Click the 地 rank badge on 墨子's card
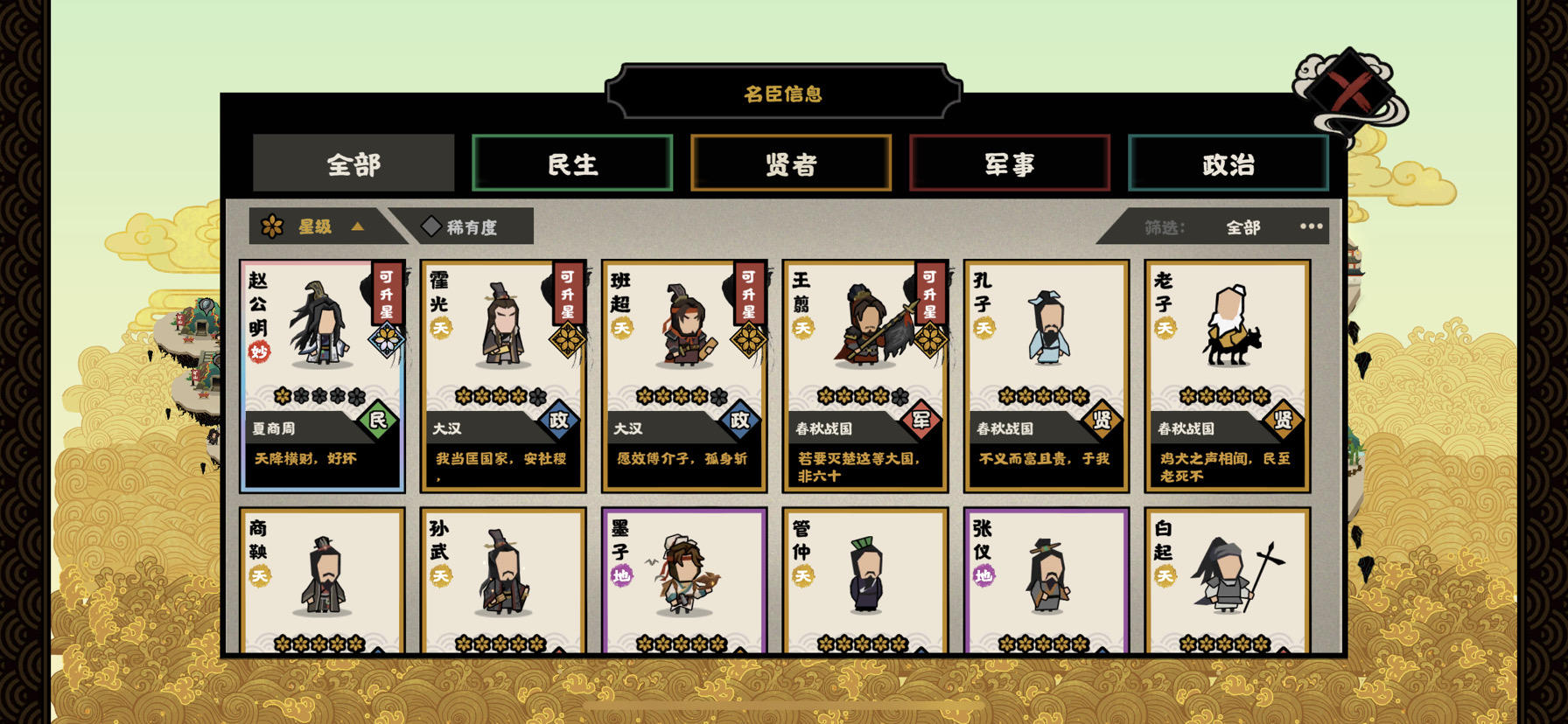This screenshot has width=1568, height=724. pos(621,575)
